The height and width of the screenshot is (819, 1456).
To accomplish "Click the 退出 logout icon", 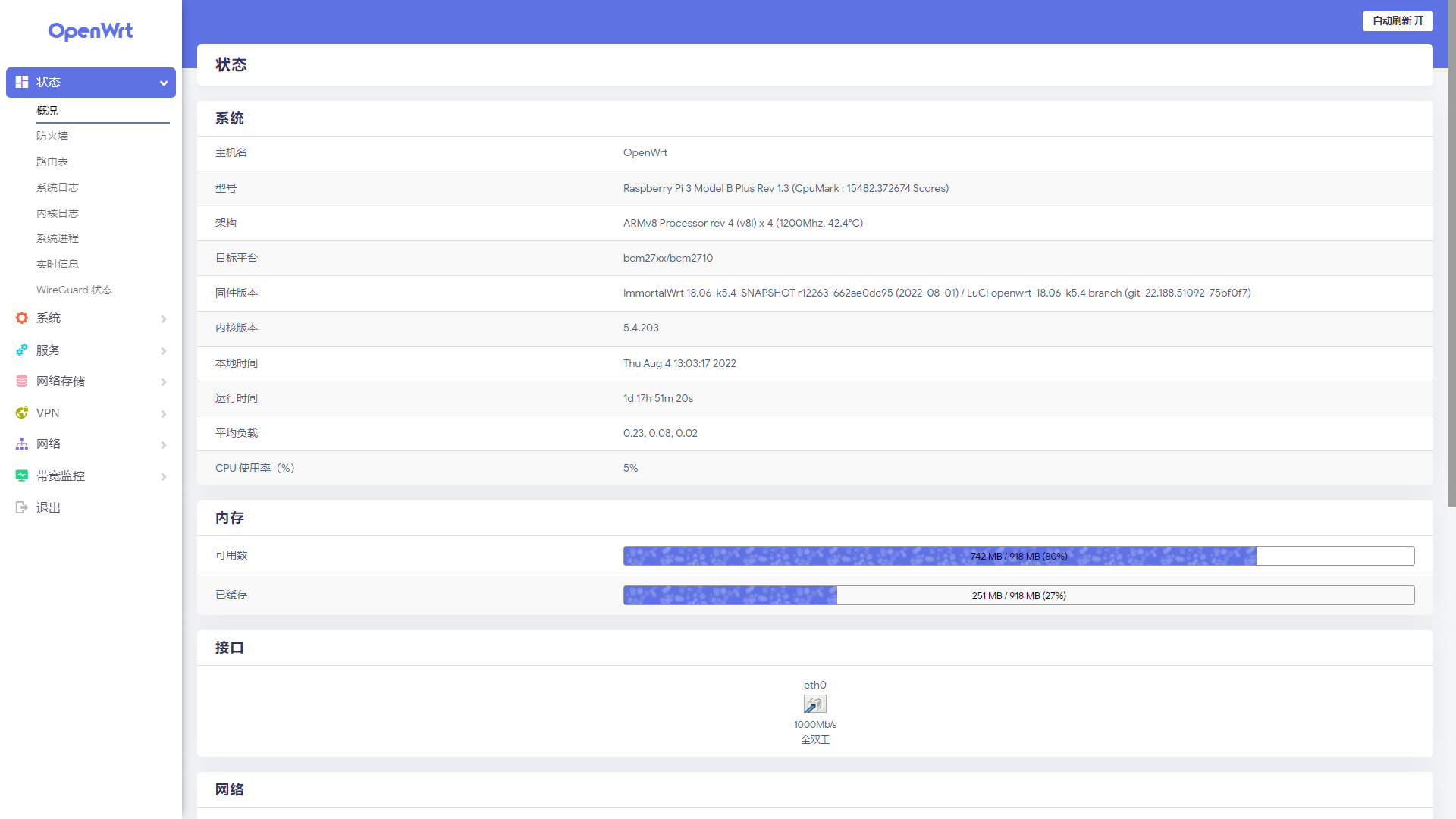I will [22, 507].
